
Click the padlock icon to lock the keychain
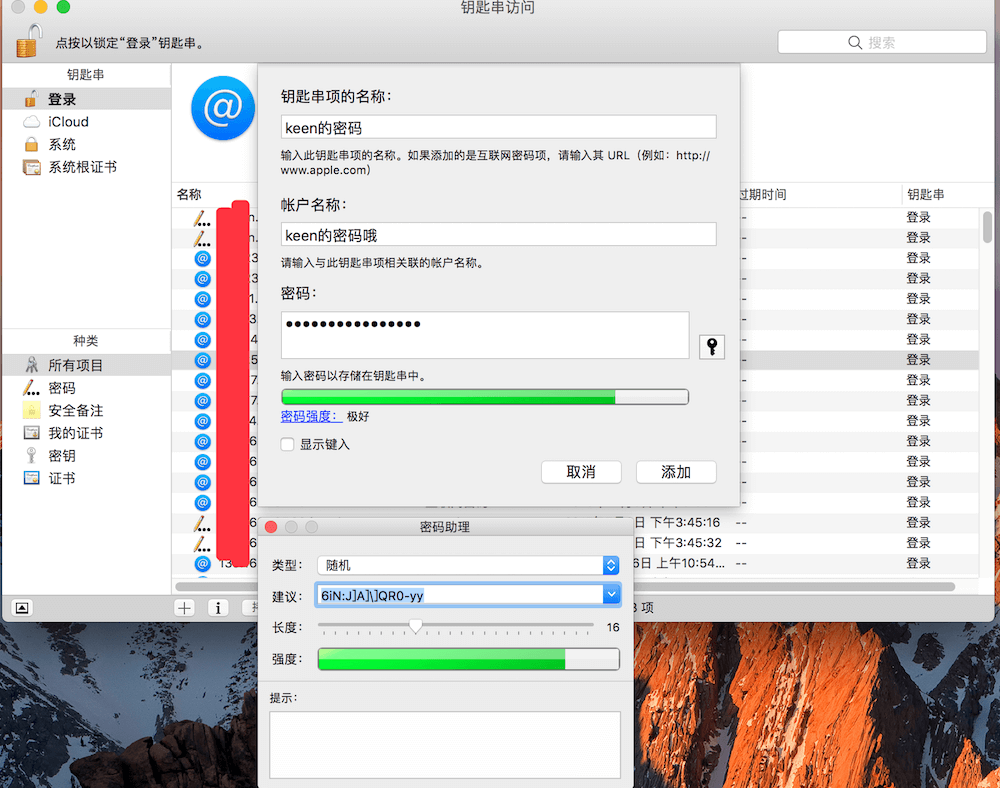29,42
